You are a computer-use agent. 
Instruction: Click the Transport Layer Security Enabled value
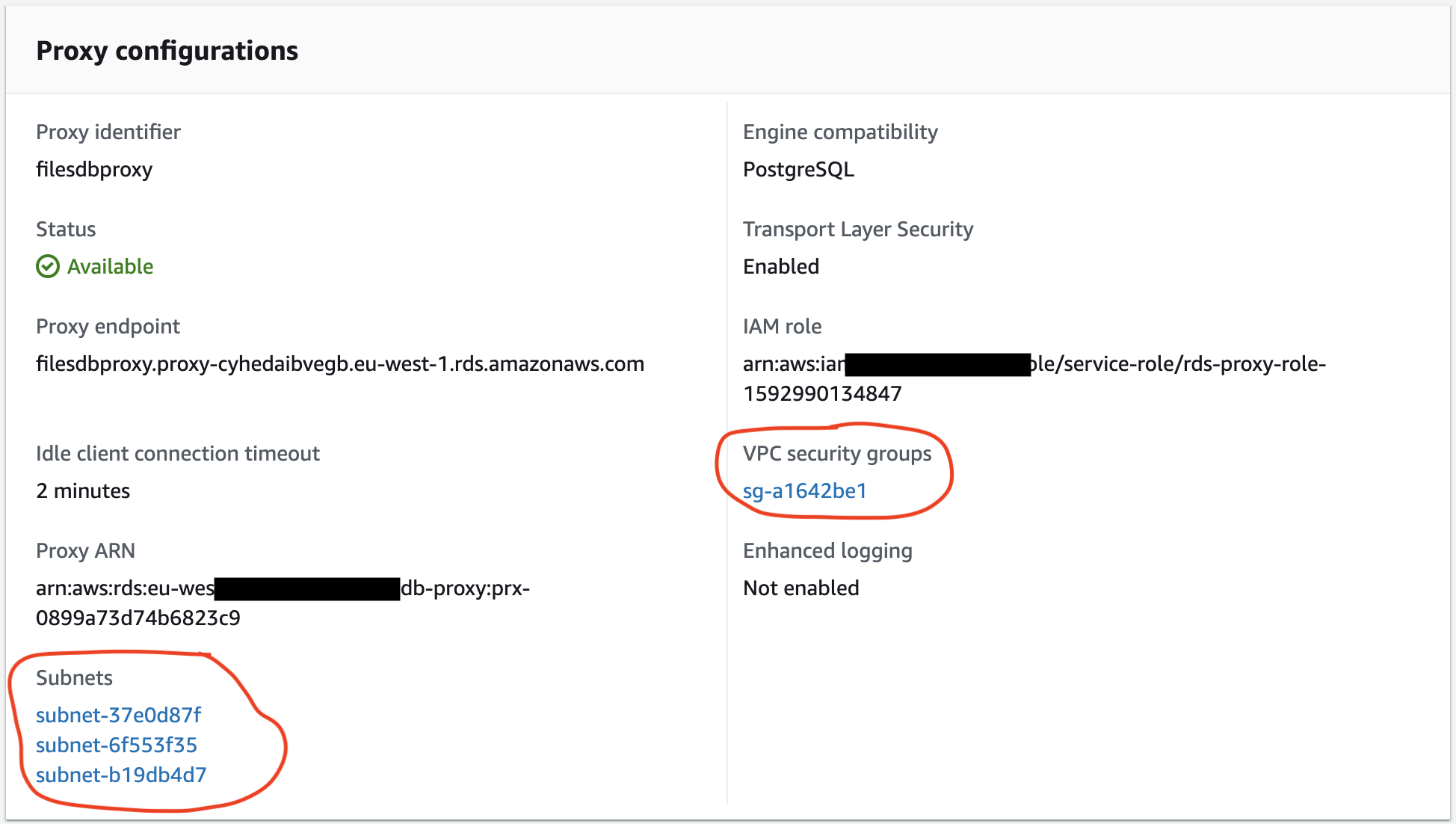pyautogui.click(x=781, y=266)
